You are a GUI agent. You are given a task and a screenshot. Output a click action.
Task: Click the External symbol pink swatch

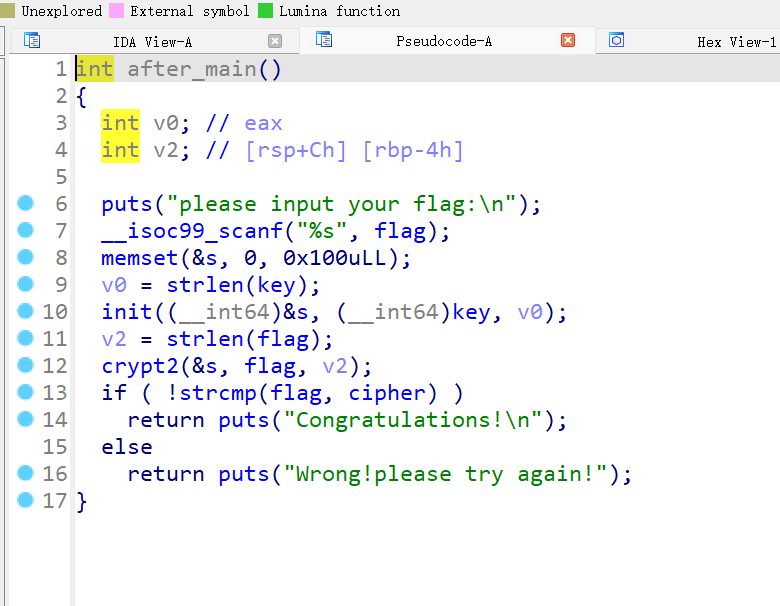tap(116, 10)
